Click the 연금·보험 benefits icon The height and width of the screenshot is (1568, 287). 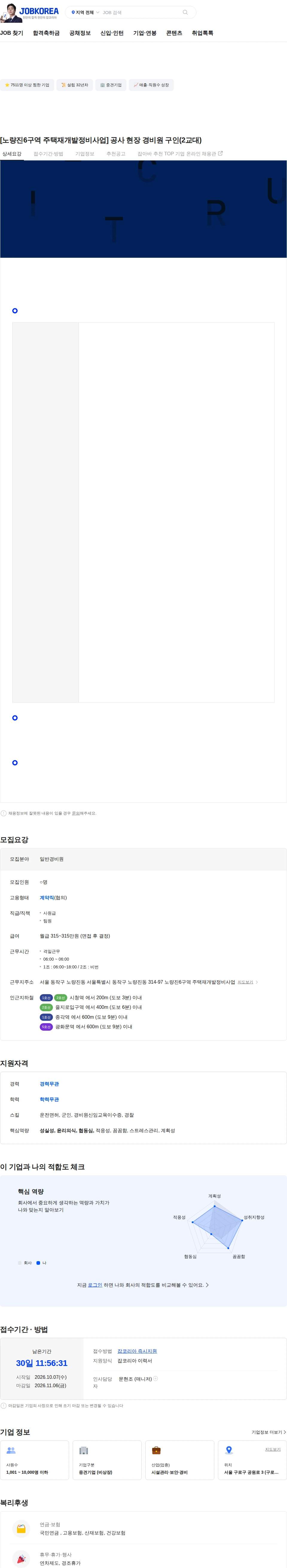click(21, 1528)
